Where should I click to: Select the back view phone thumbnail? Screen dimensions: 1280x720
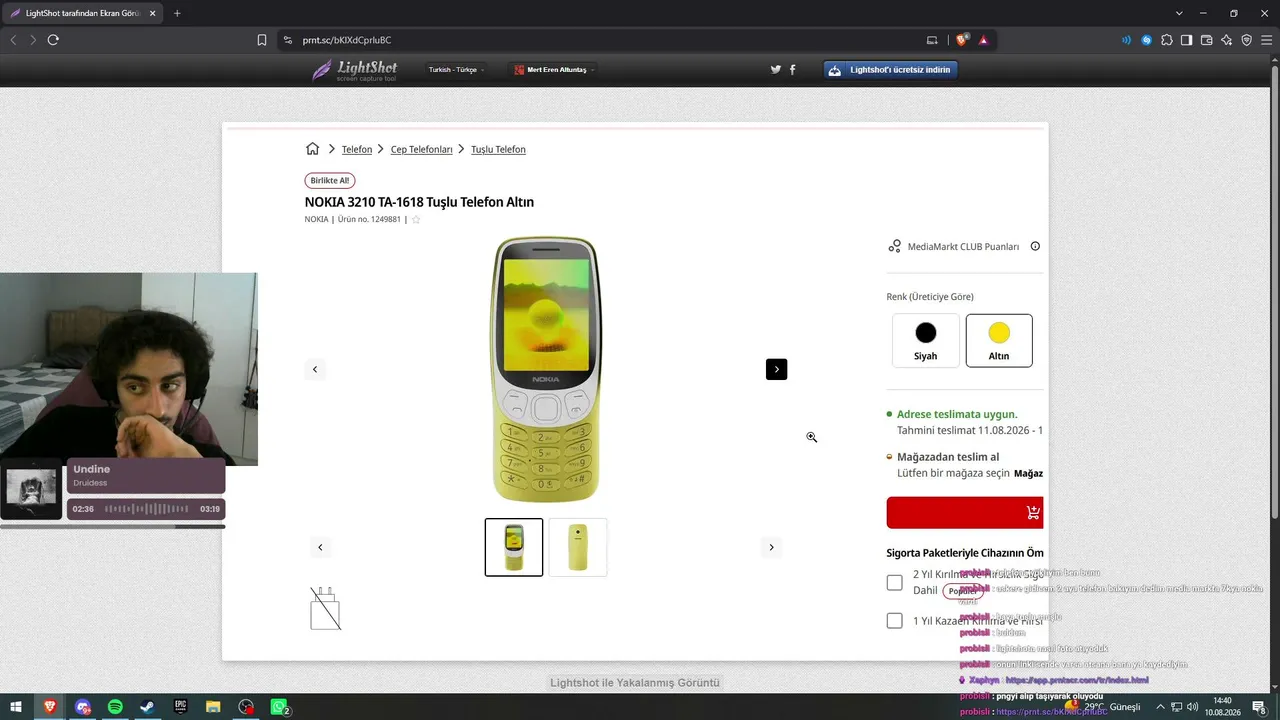tap(578, 547)
